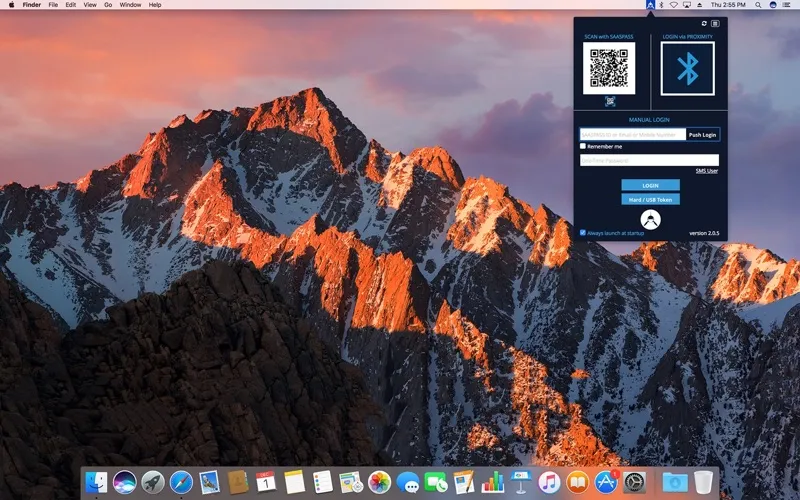Open the Wi-Fi status menu
This screenshot has width=800, height=500.
(674, 5)
